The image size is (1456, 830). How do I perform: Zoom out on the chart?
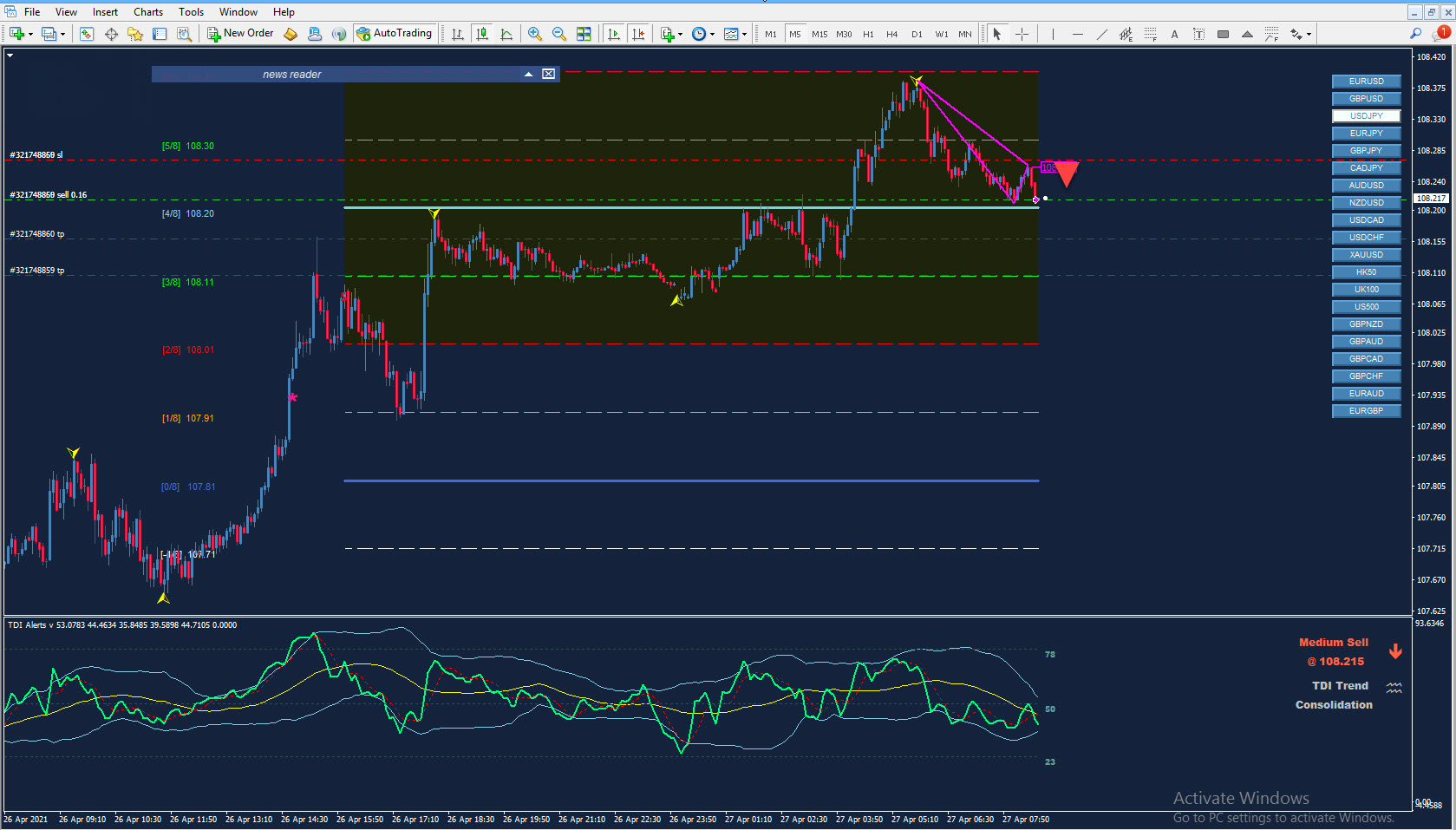559,34
